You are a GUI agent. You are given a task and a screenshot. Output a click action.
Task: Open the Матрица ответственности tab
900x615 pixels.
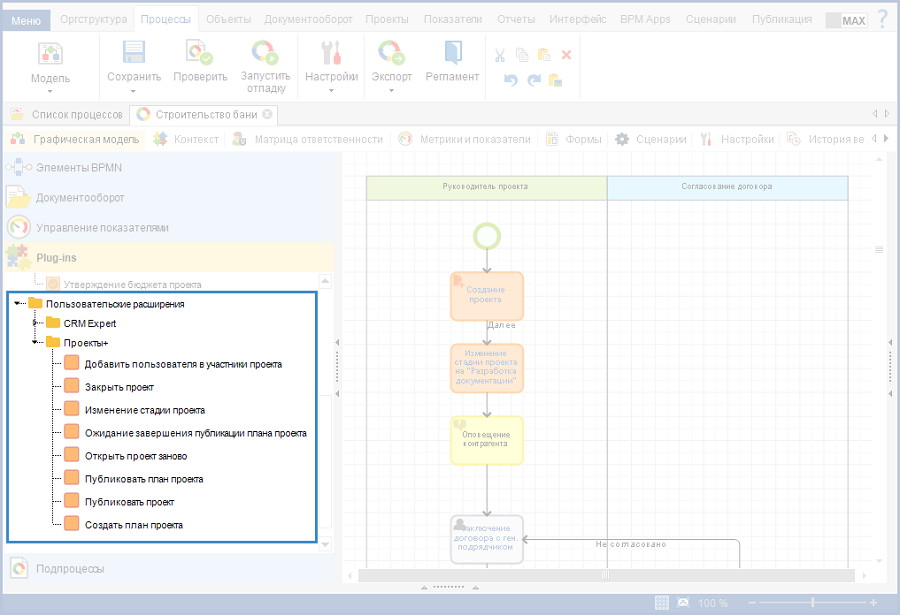click(318, 139)
